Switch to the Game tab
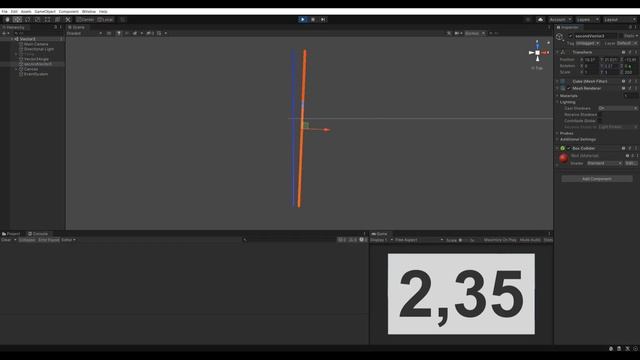This screenshot has width=640, height=360. click(380, 234)
